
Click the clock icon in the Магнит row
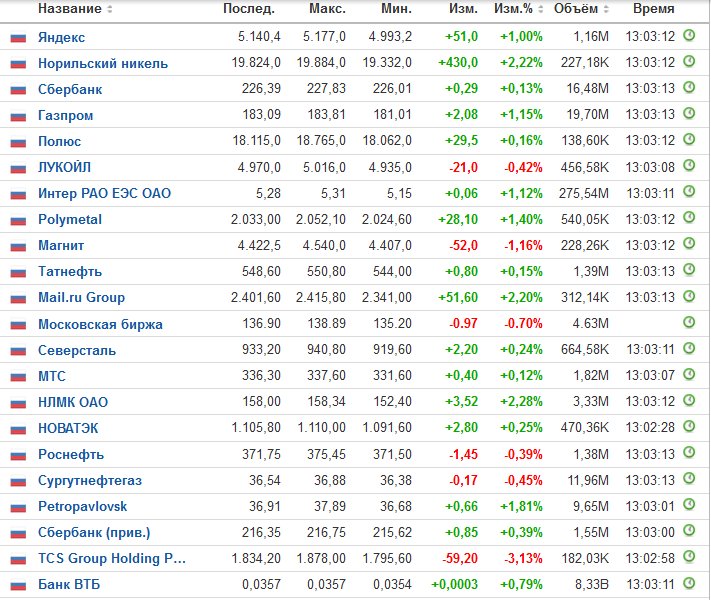coord(689,244)
